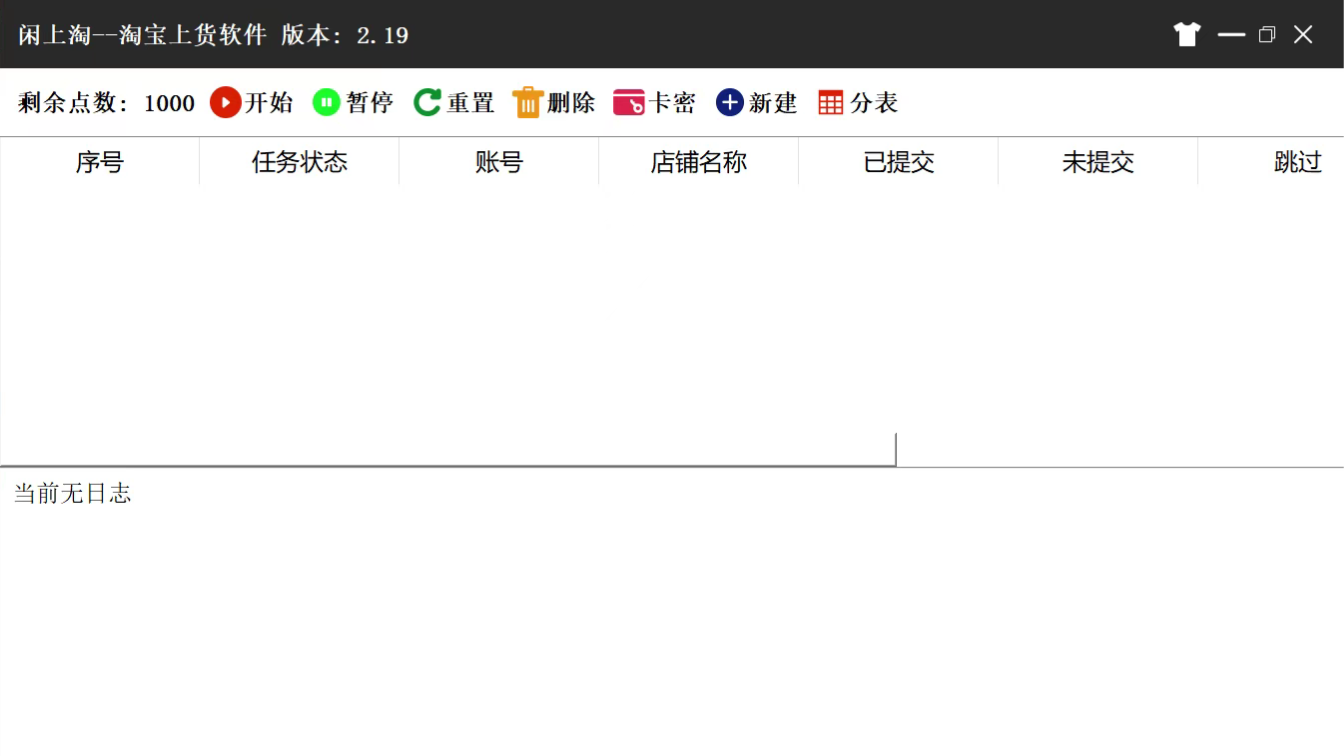
Task: Click the 剩余点数: 1000 label
Action: (x=106, y=103)
